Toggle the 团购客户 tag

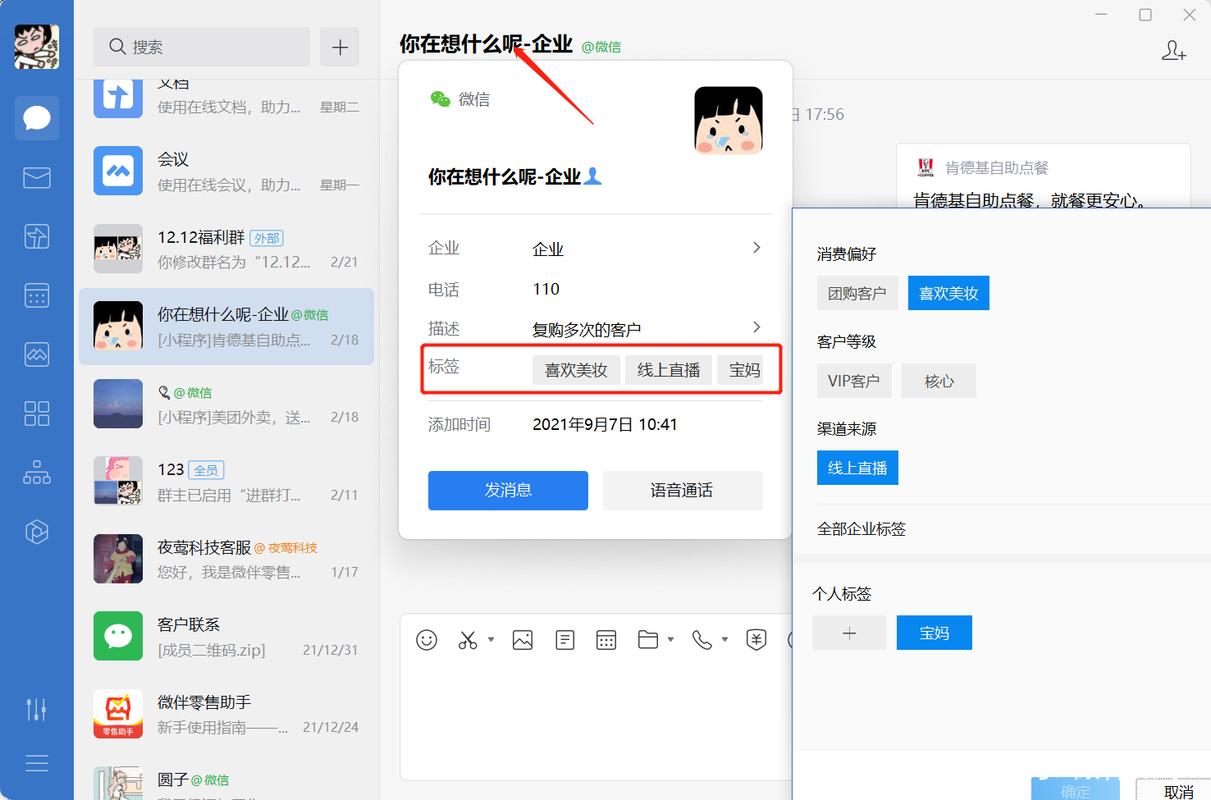pos(857,293)
